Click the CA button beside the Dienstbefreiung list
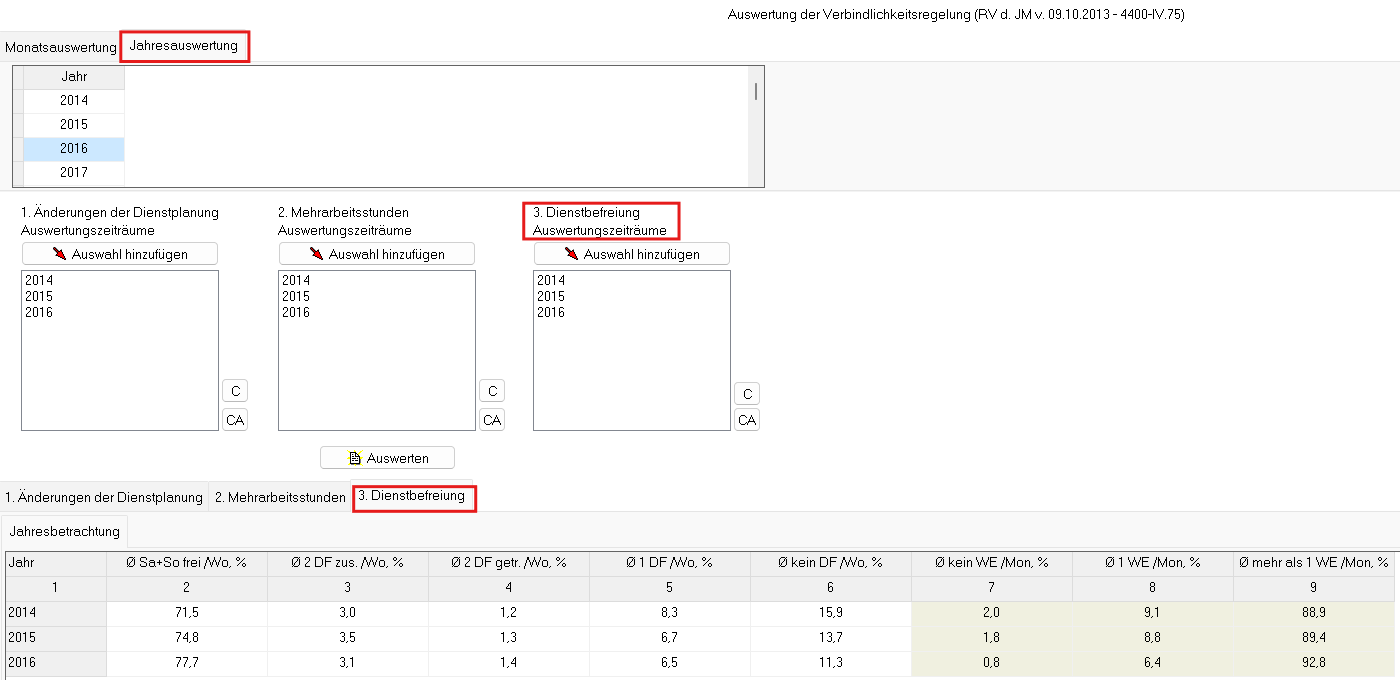Viewport: 1400px width, 680px height. pos(747,420)
